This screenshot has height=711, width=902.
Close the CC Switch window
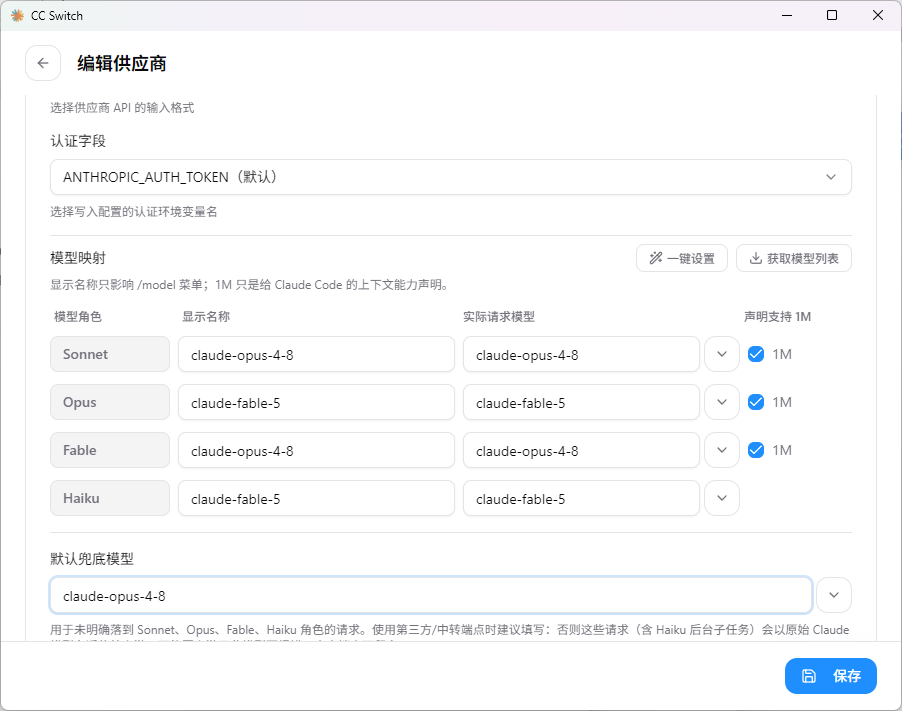tap(878, 16)
